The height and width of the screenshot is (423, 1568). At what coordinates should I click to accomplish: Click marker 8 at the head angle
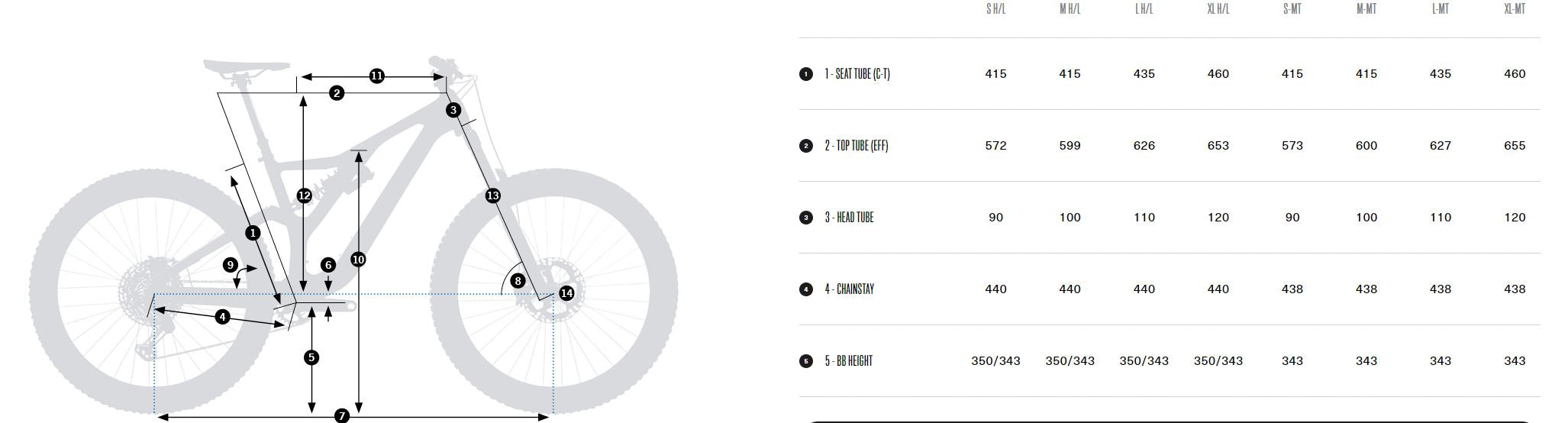[x=518, y=281]
